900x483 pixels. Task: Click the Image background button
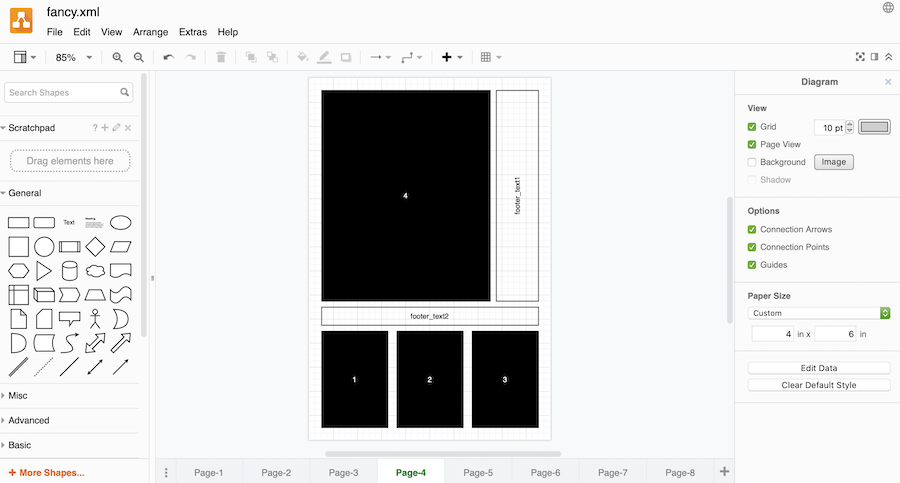coord(833,162)
